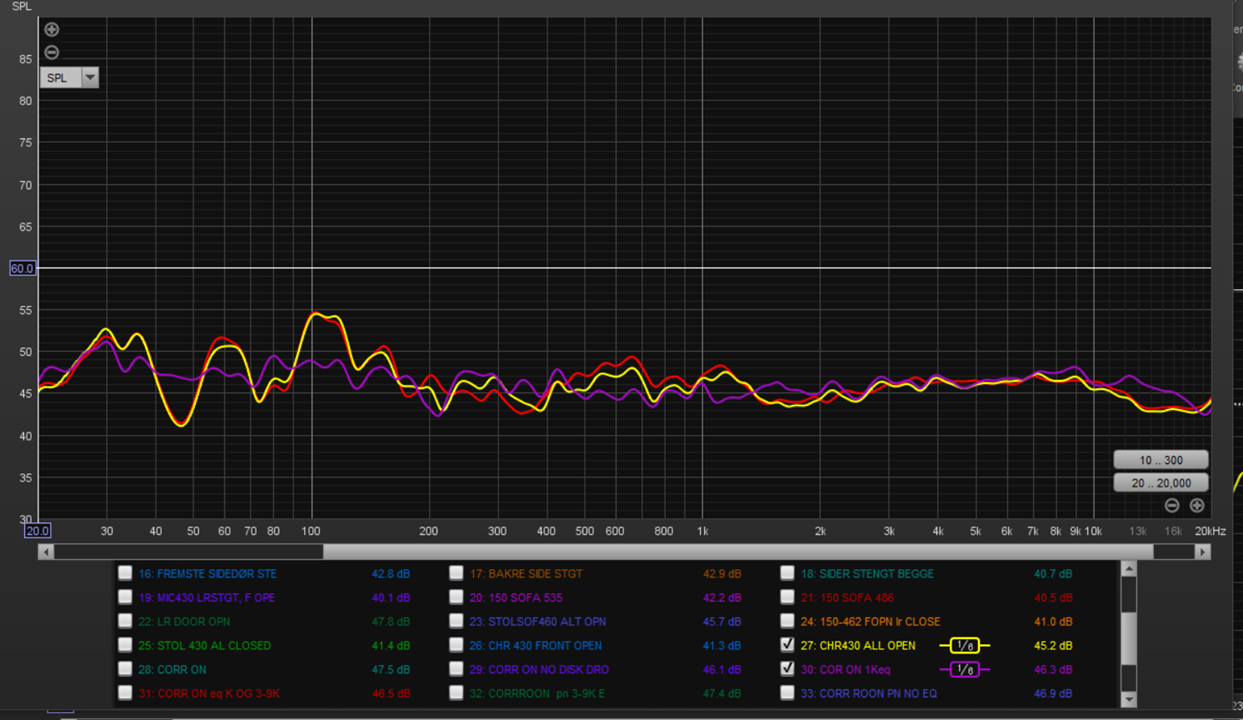Enable trace 21: 150 SOFA 486
Image resolution: width=1243 pixels, height=720 pixels.
click(x=787, y=597)
